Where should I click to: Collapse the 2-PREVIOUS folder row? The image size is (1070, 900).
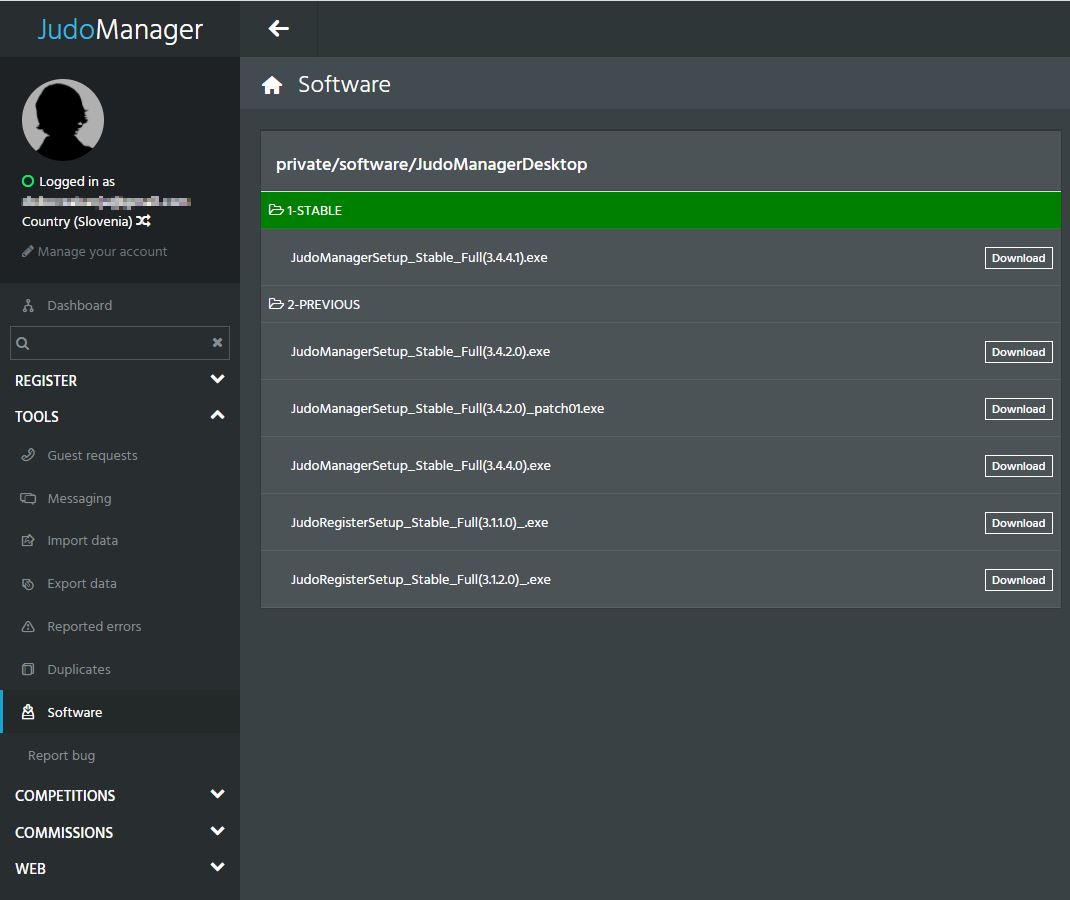coord(661,304)
